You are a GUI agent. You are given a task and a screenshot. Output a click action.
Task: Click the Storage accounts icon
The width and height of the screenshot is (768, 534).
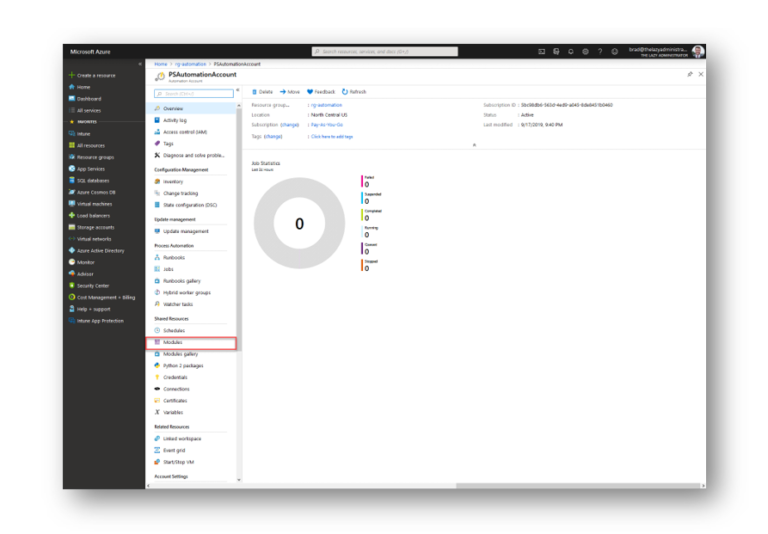click(x=72, y=227)
